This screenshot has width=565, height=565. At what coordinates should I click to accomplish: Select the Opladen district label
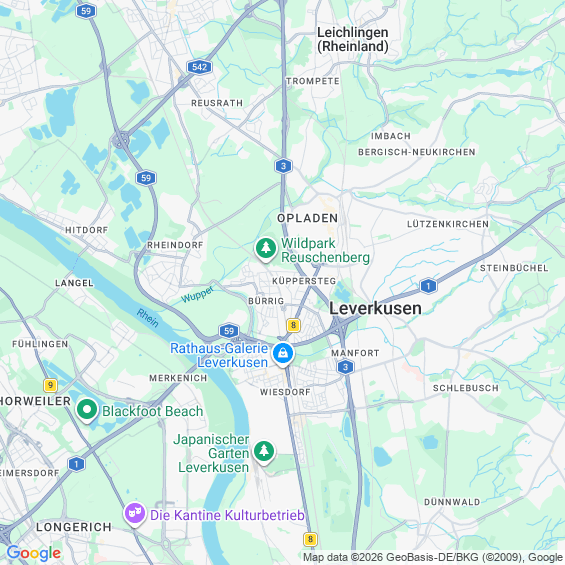tap(307, 218)
